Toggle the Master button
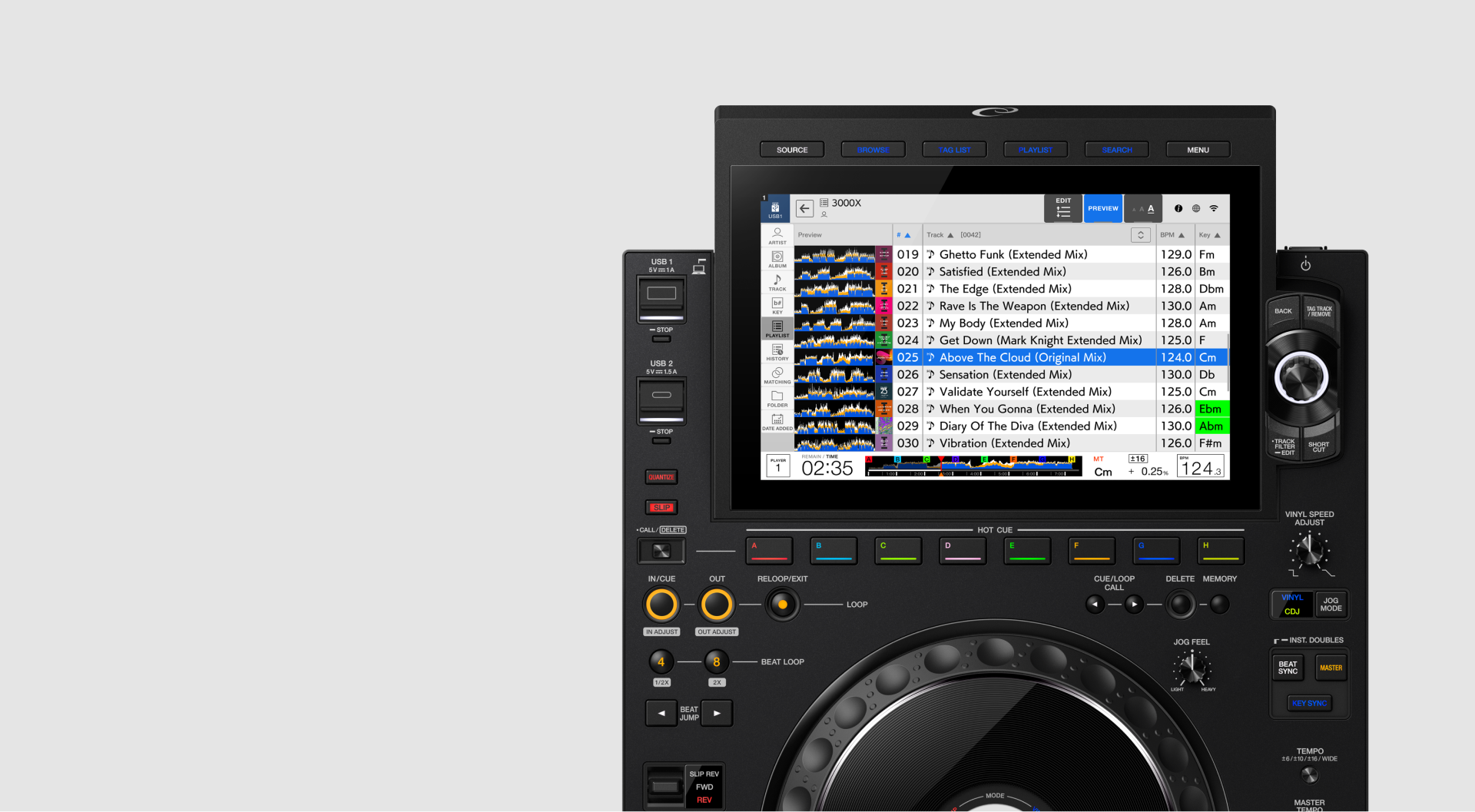This screenshot has width=1475, height=812. tap(1331, 668)
